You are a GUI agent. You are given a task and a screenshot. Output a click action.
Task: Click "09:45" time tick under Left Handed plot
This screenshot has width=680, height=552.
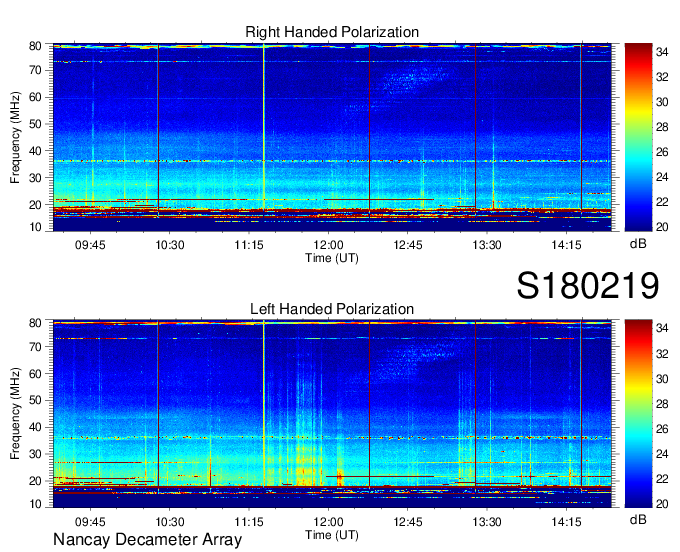(90, 522)
